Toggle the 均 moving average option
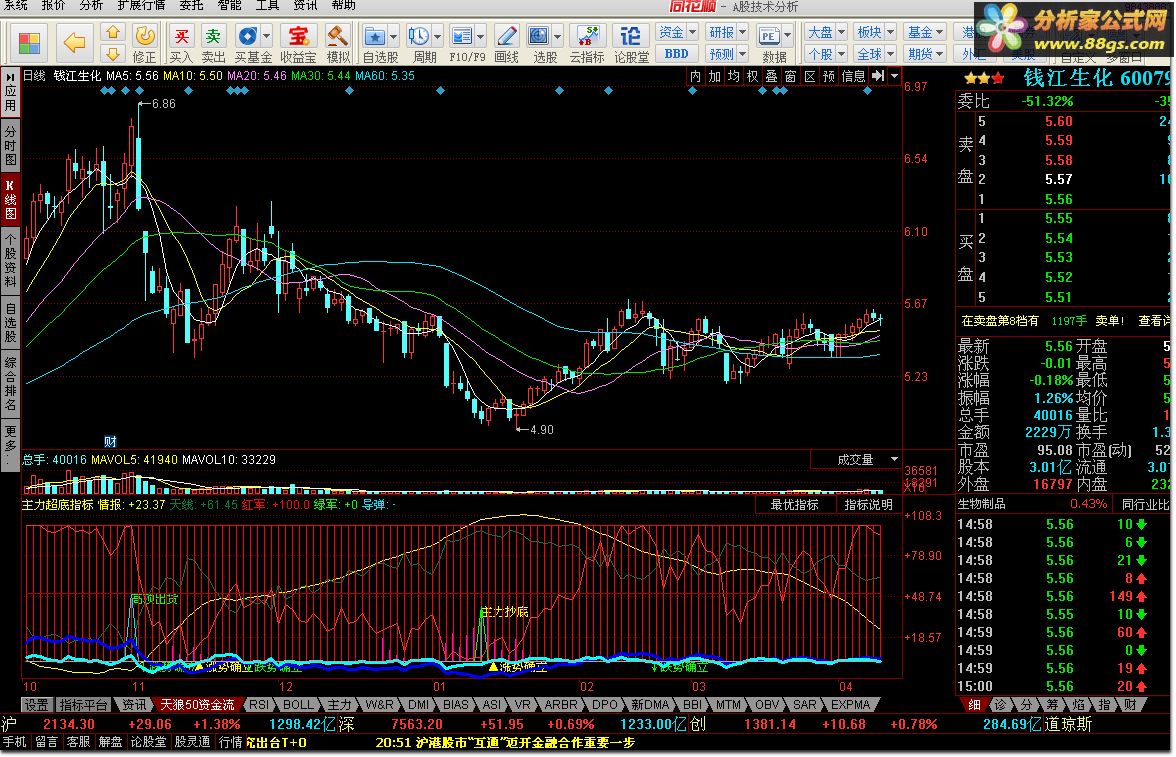The image size is (1176, 757). click(x=733, y=76)
